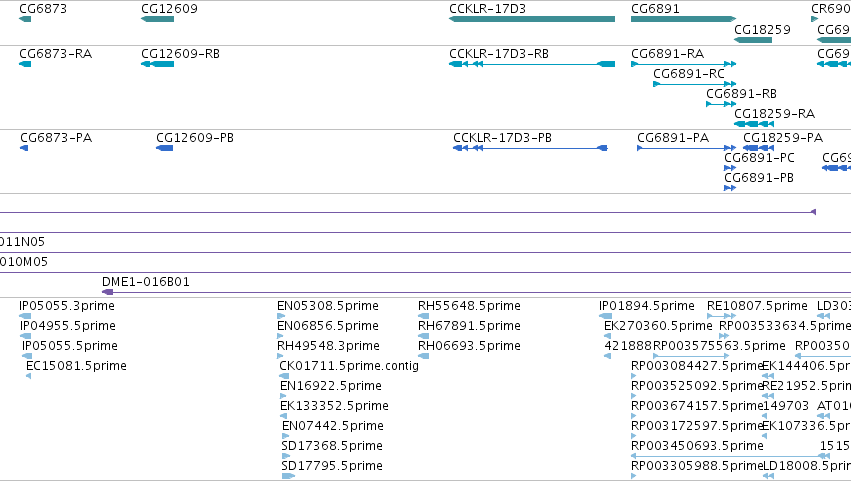
Task: Select the IP05055.3prime EST glyph
Action: (x=25, y=316)
